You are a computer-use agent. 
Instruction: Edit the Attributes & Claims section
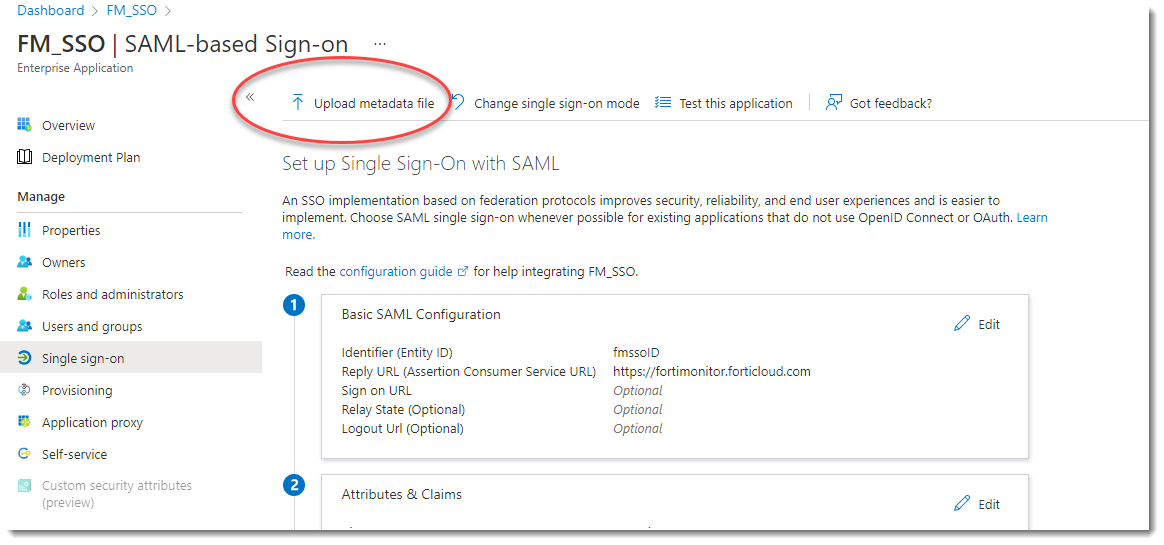977,504
